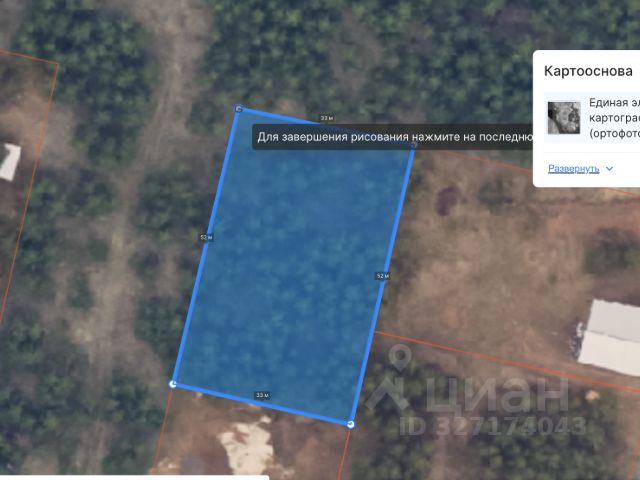Click inside the blue filled polygon area
Screen dimensions: 640x480
tap(294, 265)
